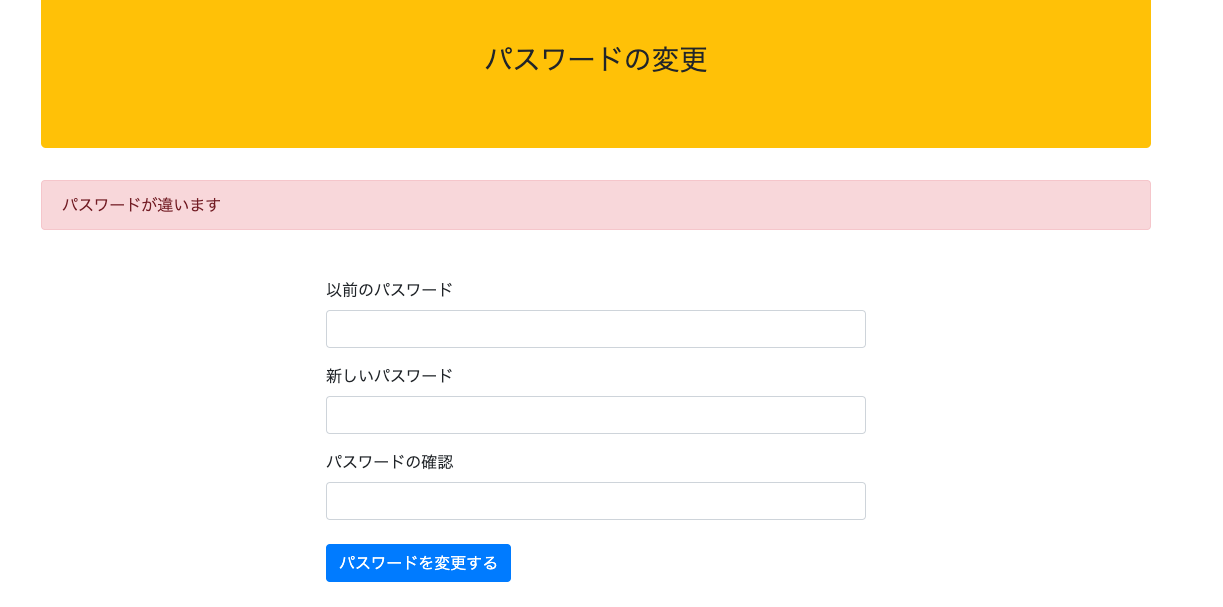Click inside the middle form field
Image resolution: width=1223 pixels, height=607 pixels.
[595, 414]
